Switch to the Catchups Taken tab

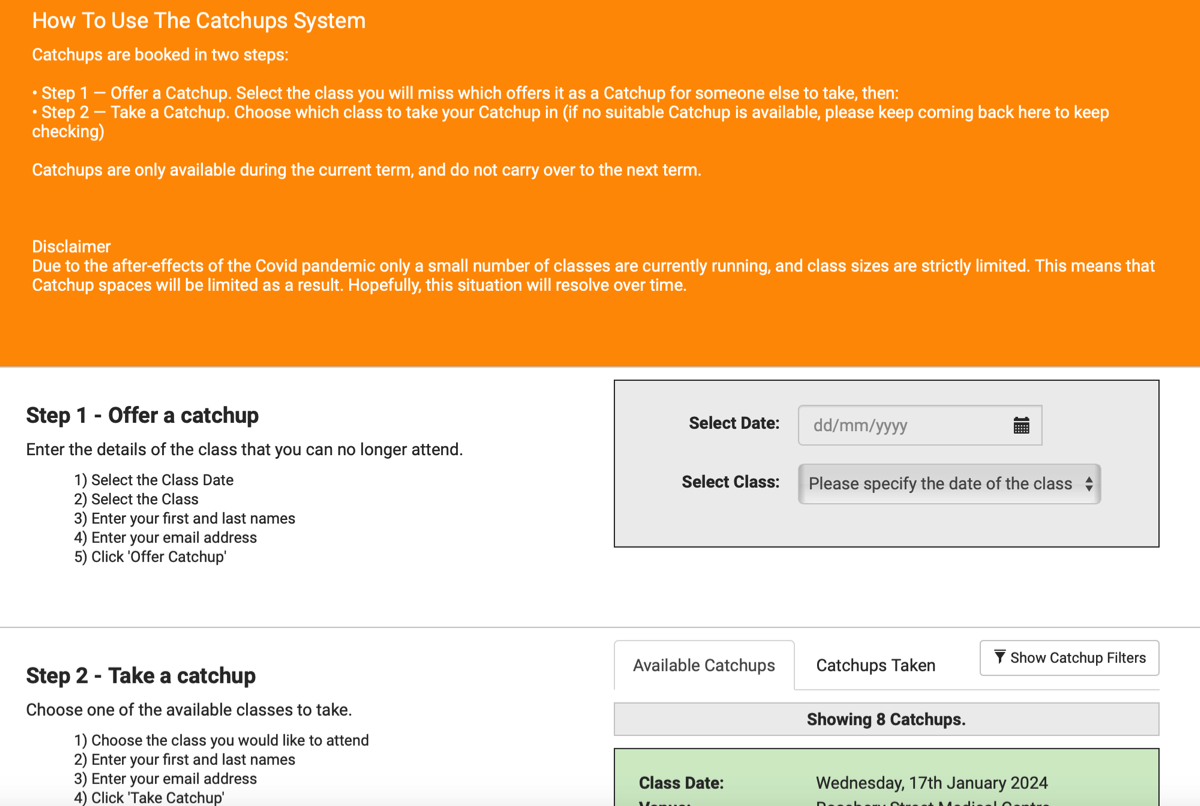click(876, 665)
